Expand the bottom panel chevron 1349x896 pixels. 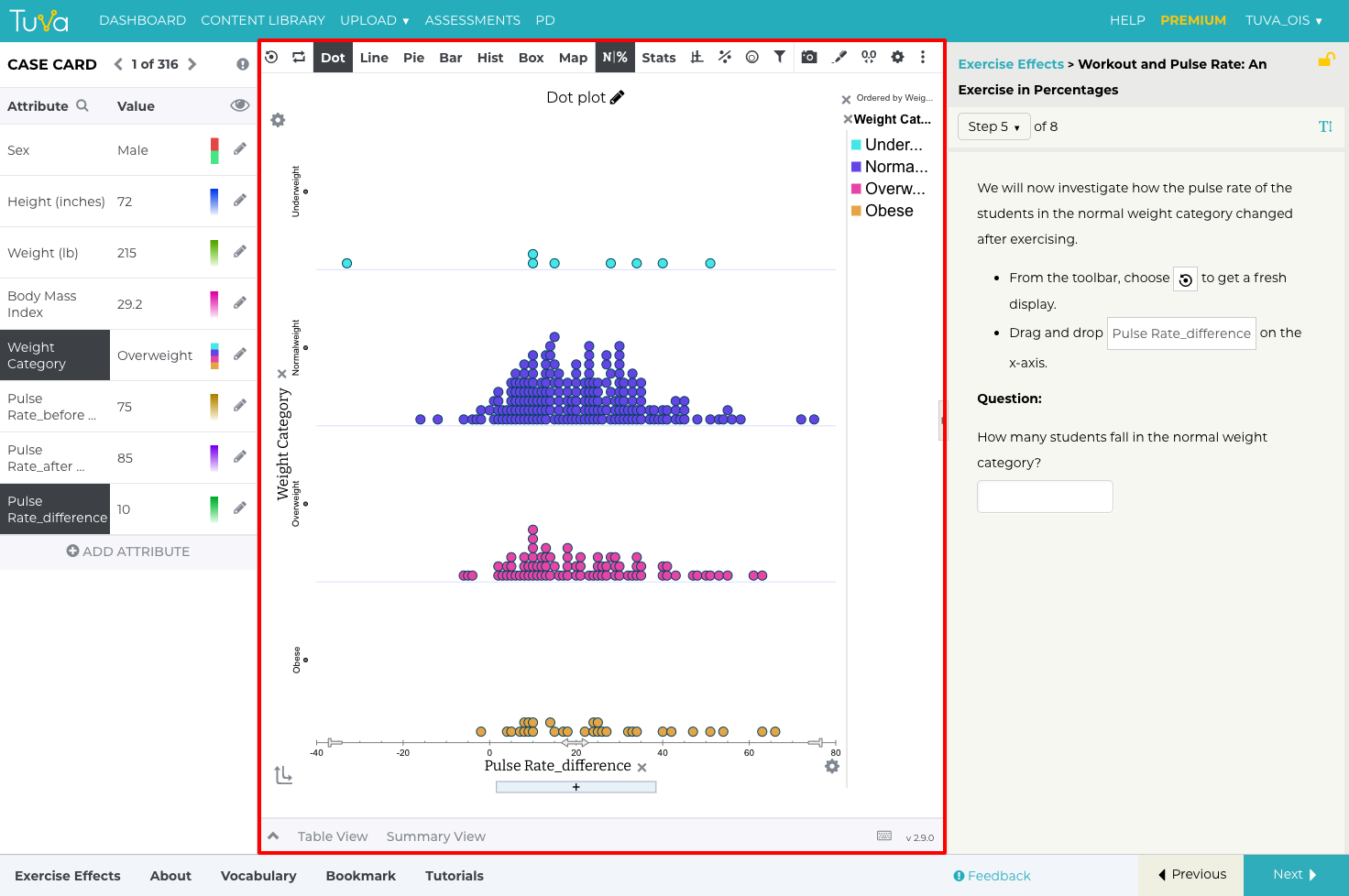(273, 836)
